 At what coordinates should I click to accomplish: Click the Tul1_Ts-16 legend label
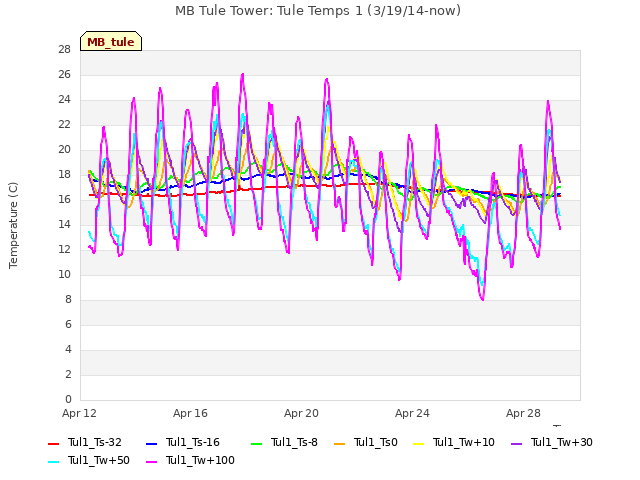coord(193,442)
